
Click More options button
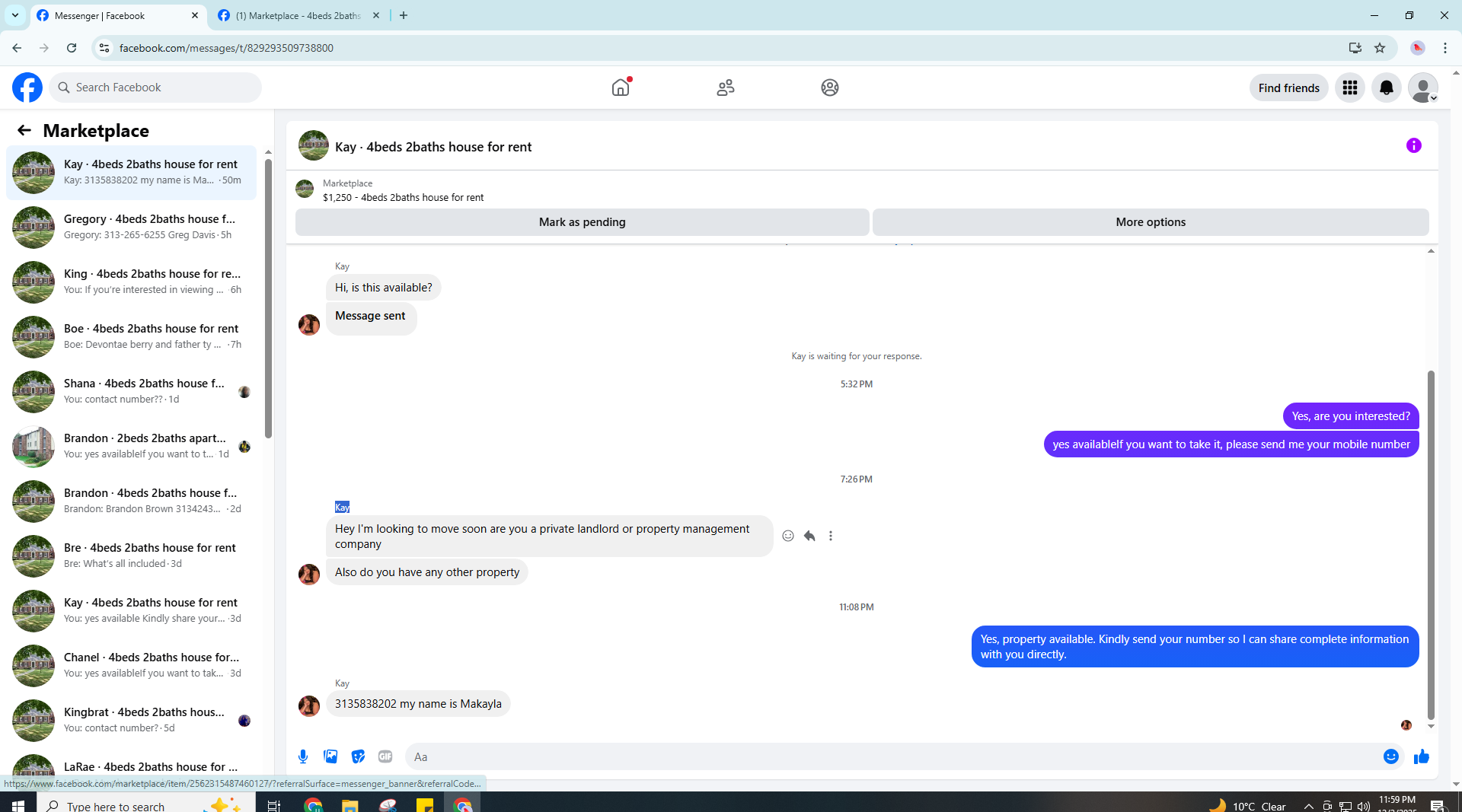tap(1151, 222)
